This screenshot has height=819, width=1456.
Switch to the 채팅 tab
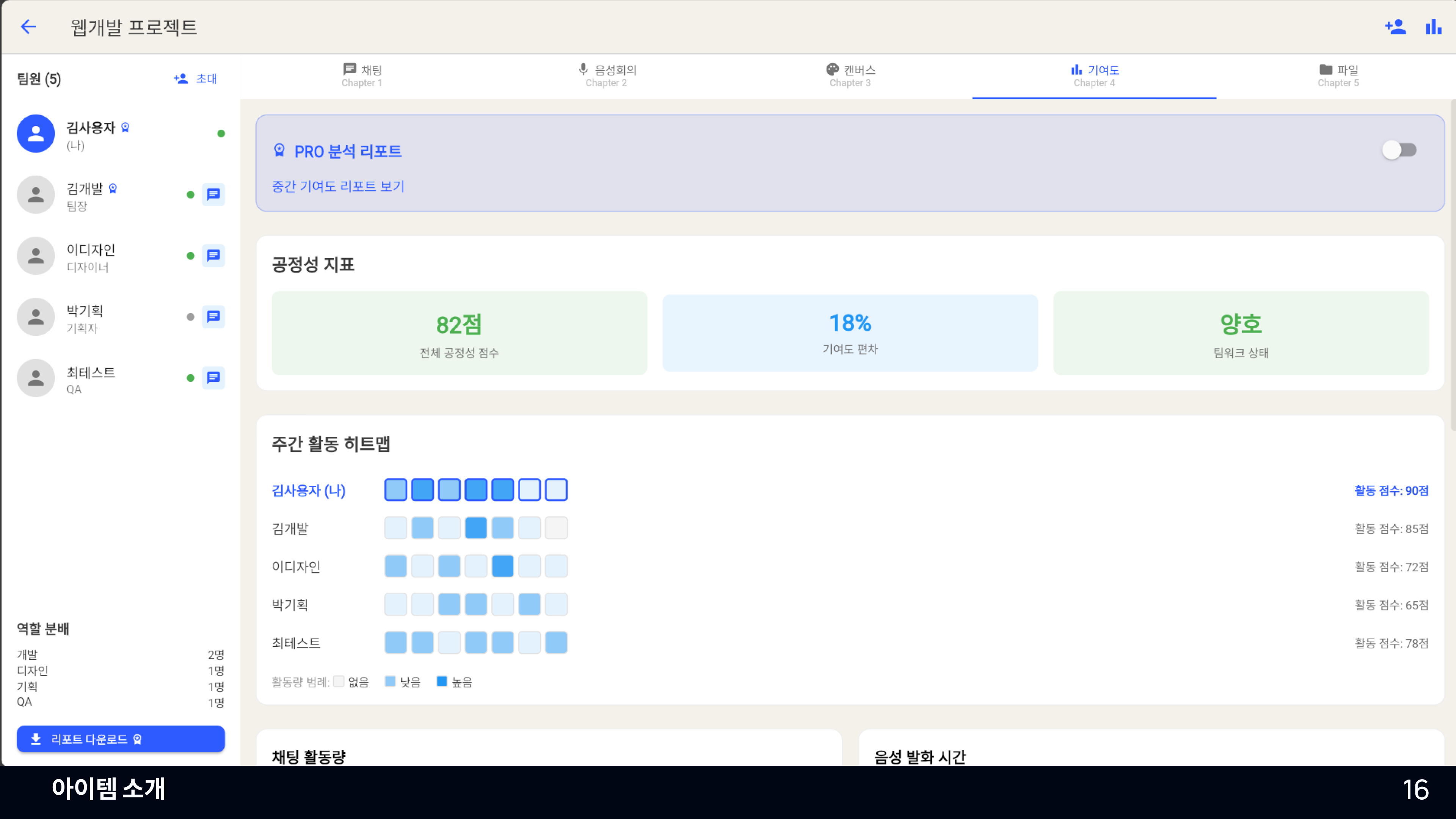362,76
